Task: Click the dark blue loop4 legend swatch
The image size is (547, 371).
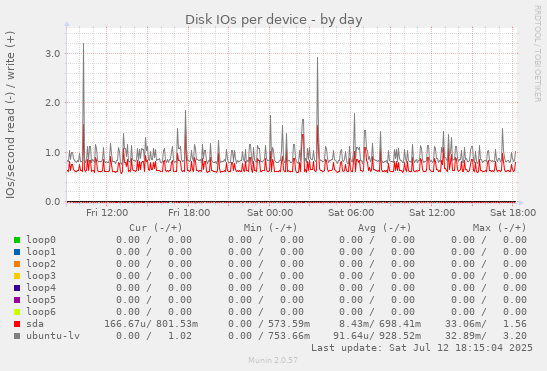Action: 17,288
